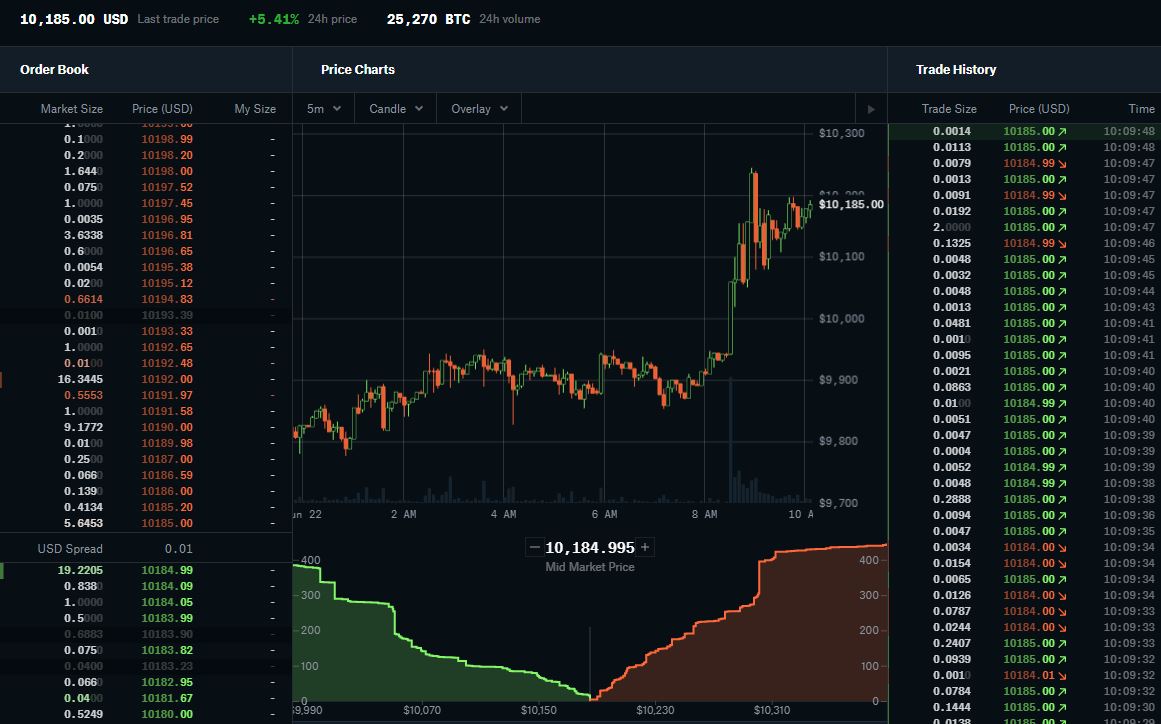Screen dimensions: 1161x724
Task: Open the Overlay dropdown menu
Action: point(479,108)
